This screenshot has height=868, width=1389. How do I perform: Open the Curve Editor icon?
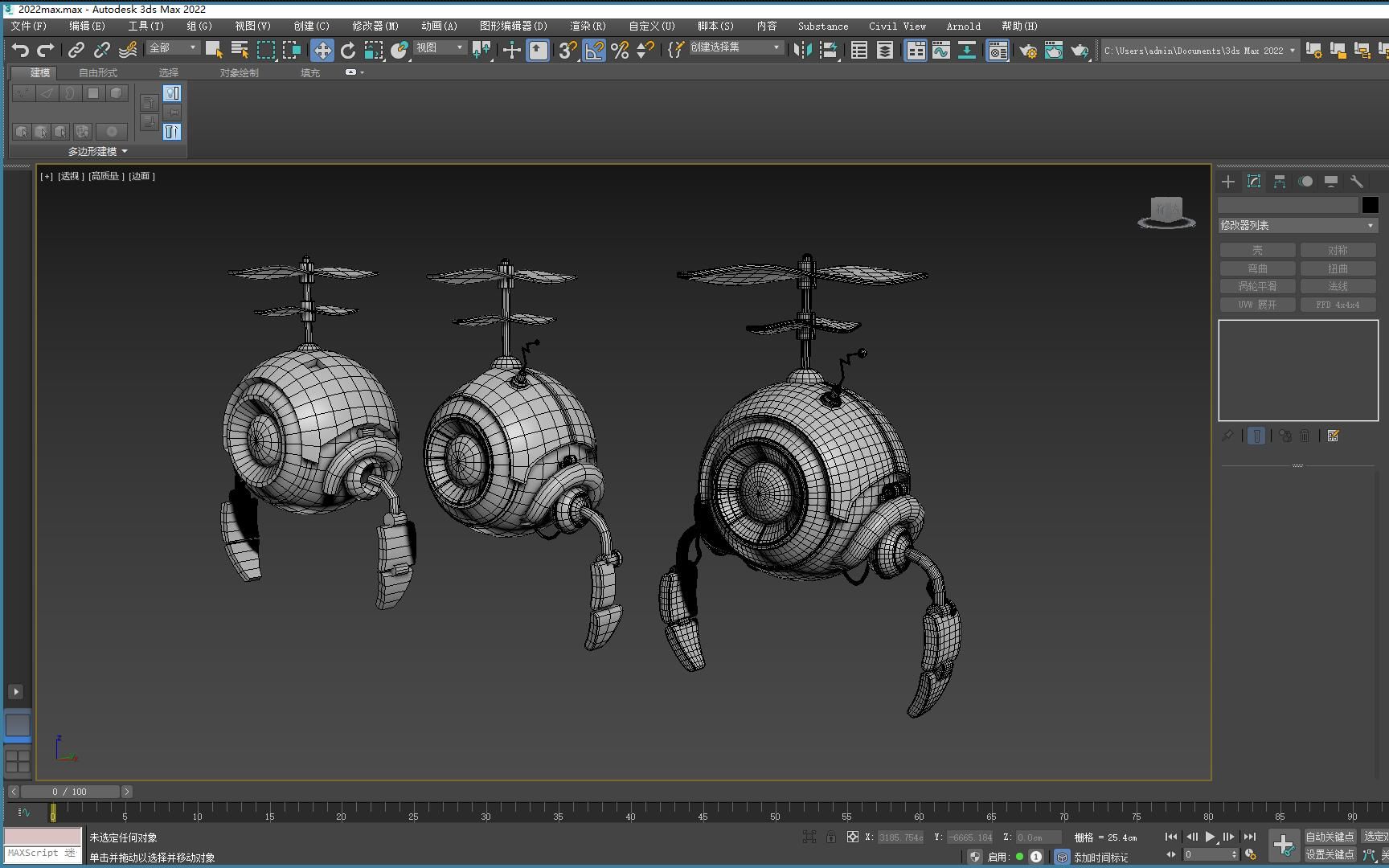[940, 51]
